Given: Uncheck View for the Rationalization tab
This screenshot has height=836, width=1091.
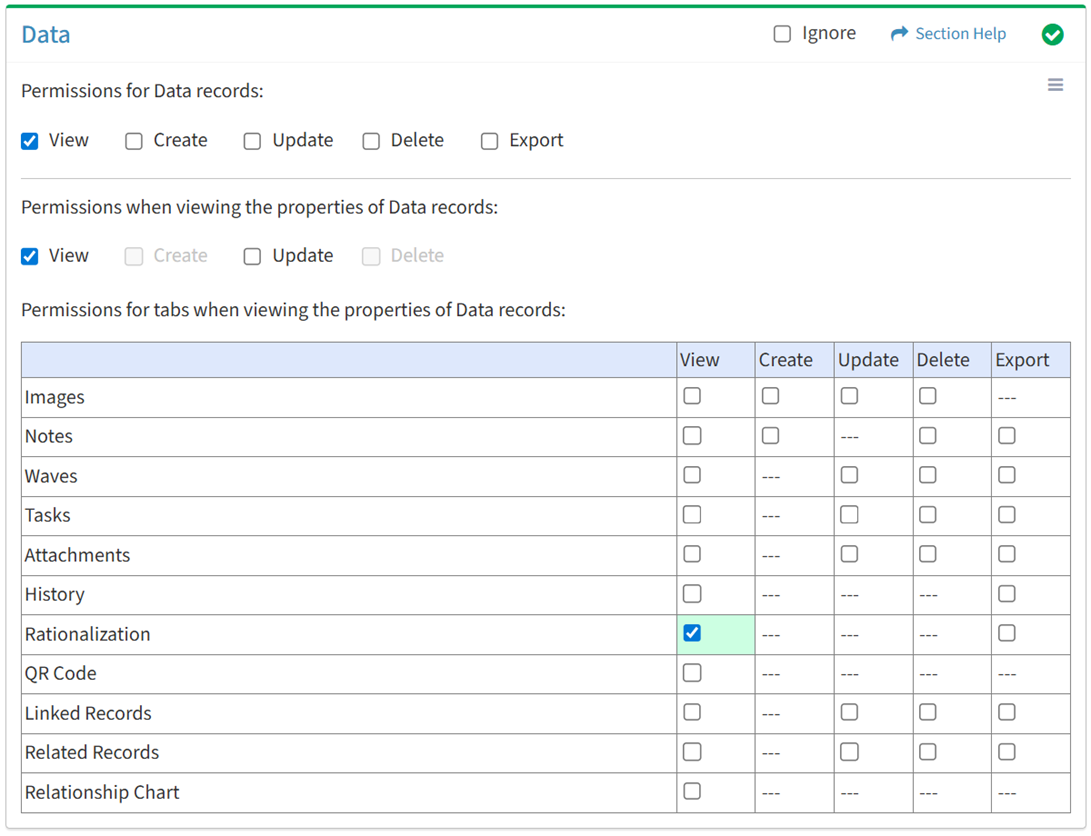Looking at the screenshot, I should 692,633.
